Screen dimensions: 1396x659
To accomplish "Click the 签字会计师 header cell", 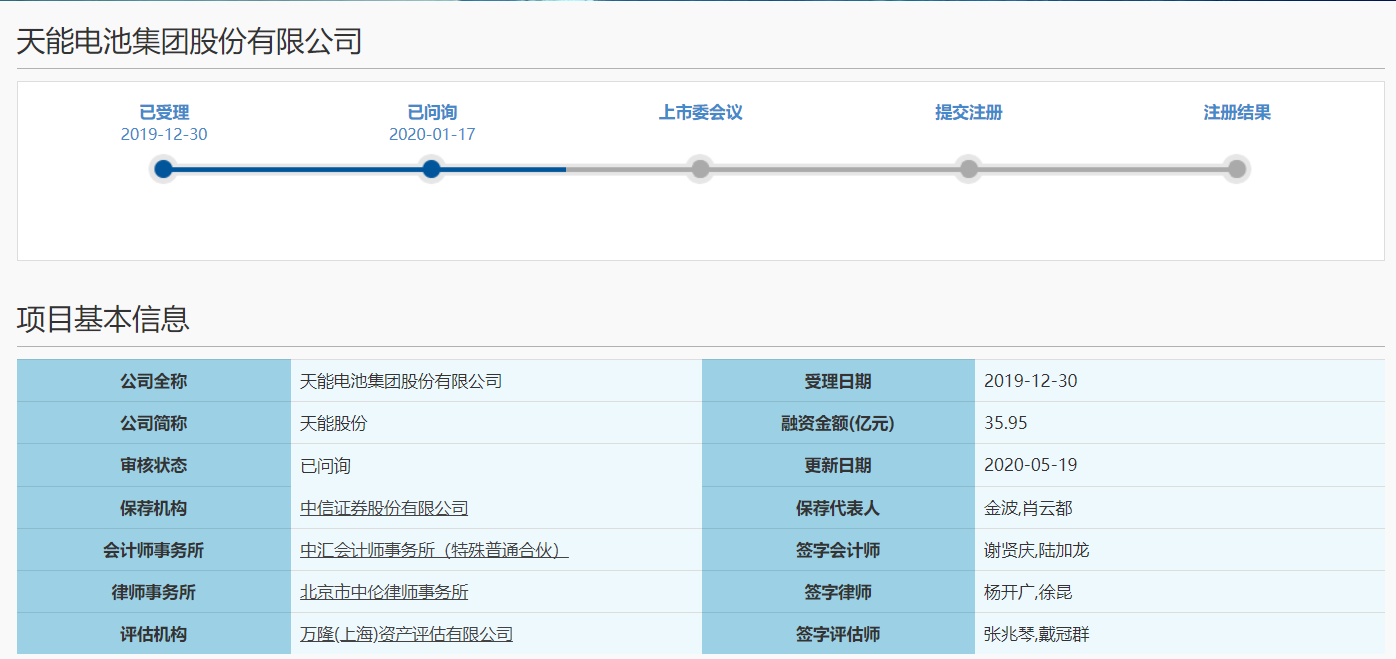I will click(x=838, y=550).
